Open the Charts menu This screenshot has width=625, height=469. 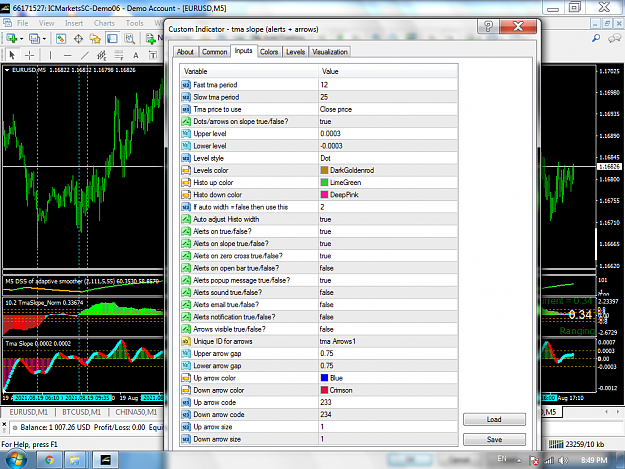(104, 23)
